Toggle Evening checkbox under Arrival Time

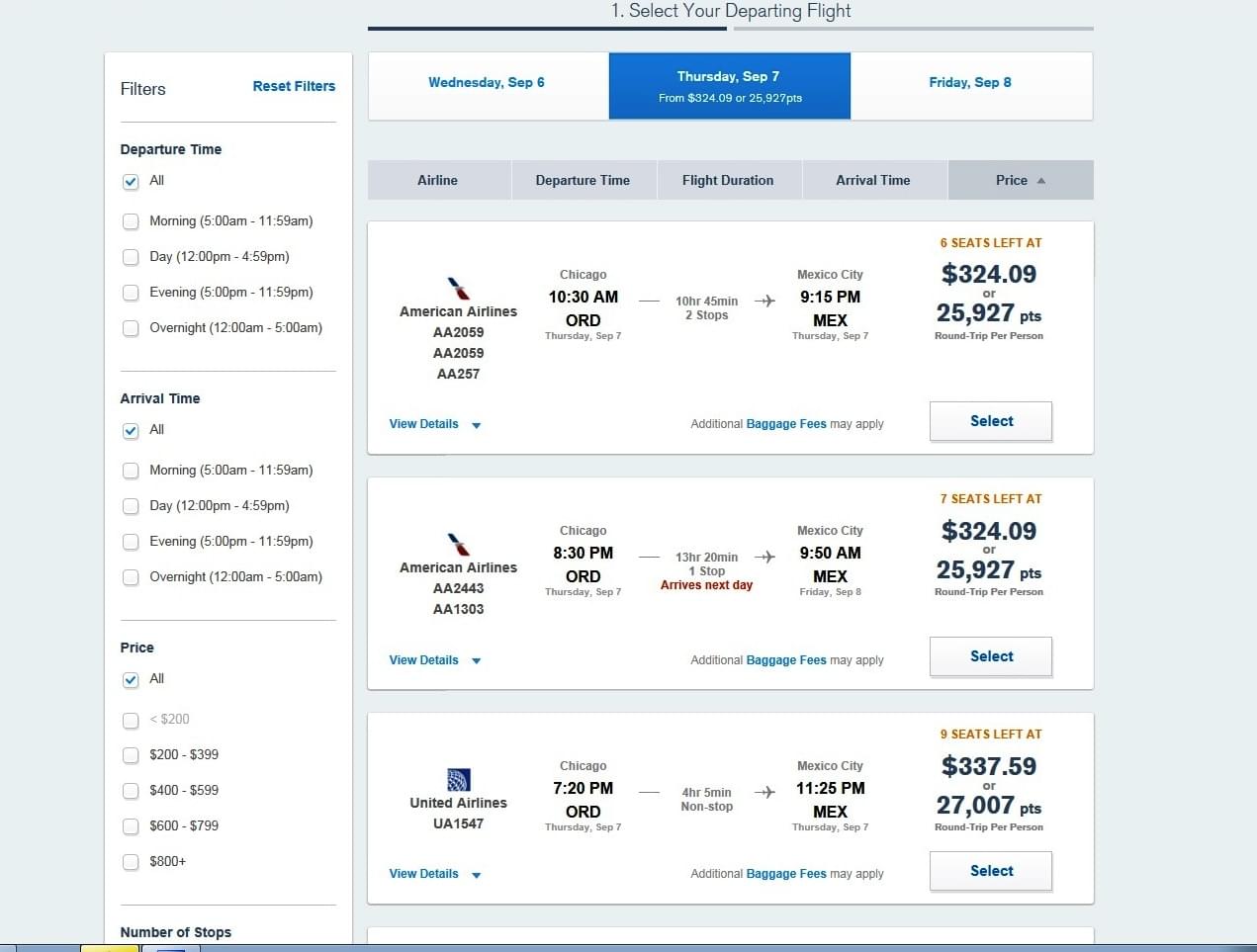click(131, 542)
